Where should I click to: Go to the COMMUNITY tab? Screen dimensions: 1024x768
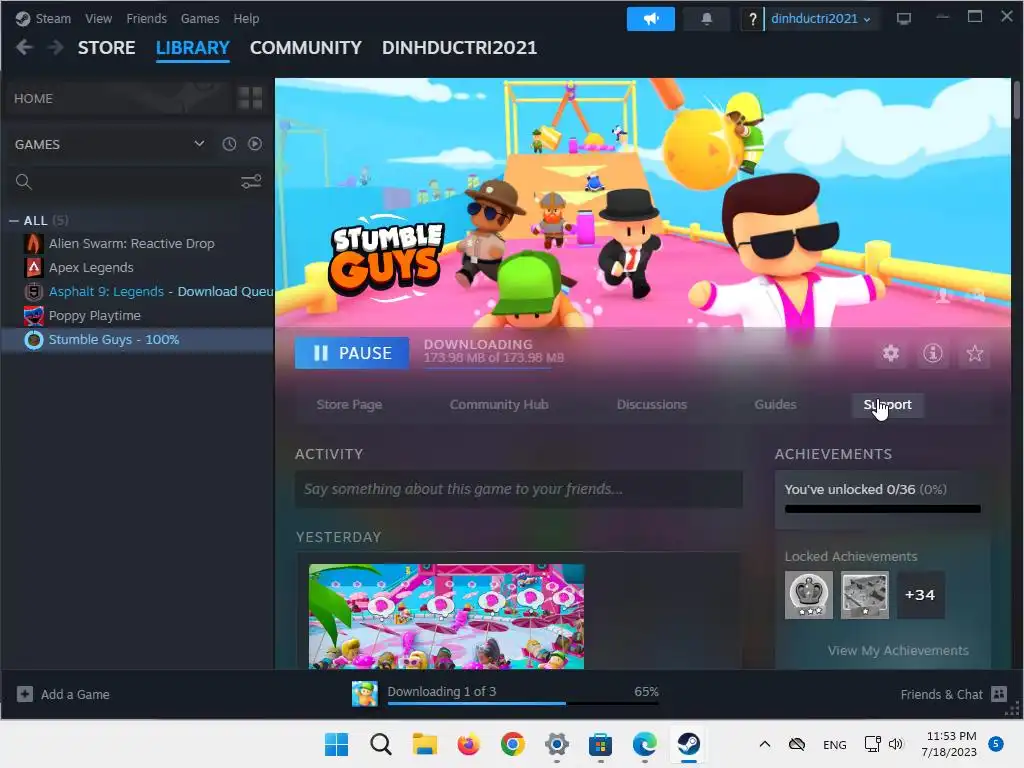[306, 48]
